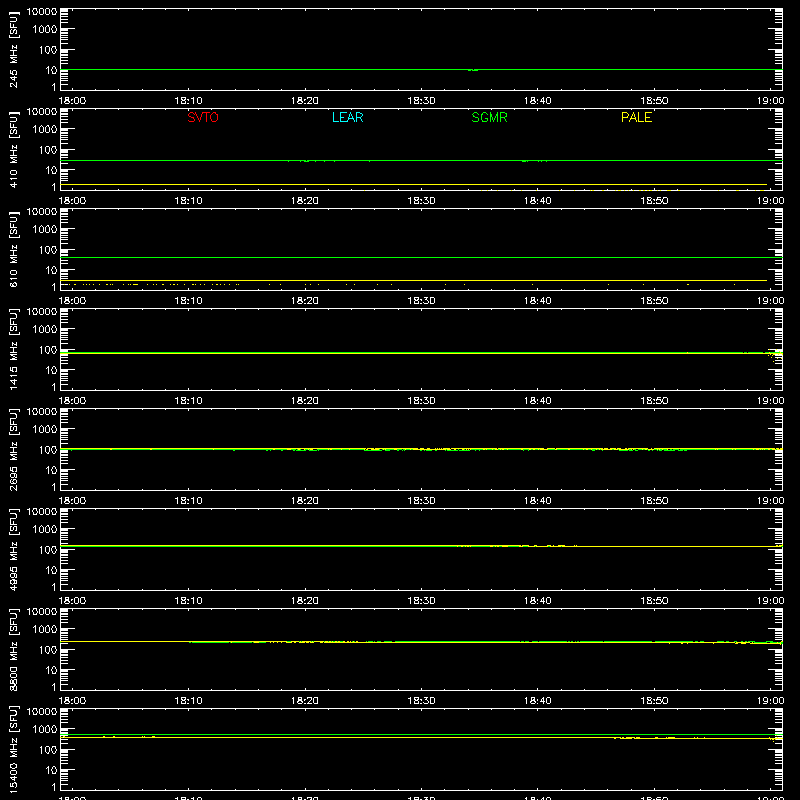This screenshot has width=800, height=800.
Task: Click the 10000 tick in the 245 MHz plot
Action: [x=42, y=12]
